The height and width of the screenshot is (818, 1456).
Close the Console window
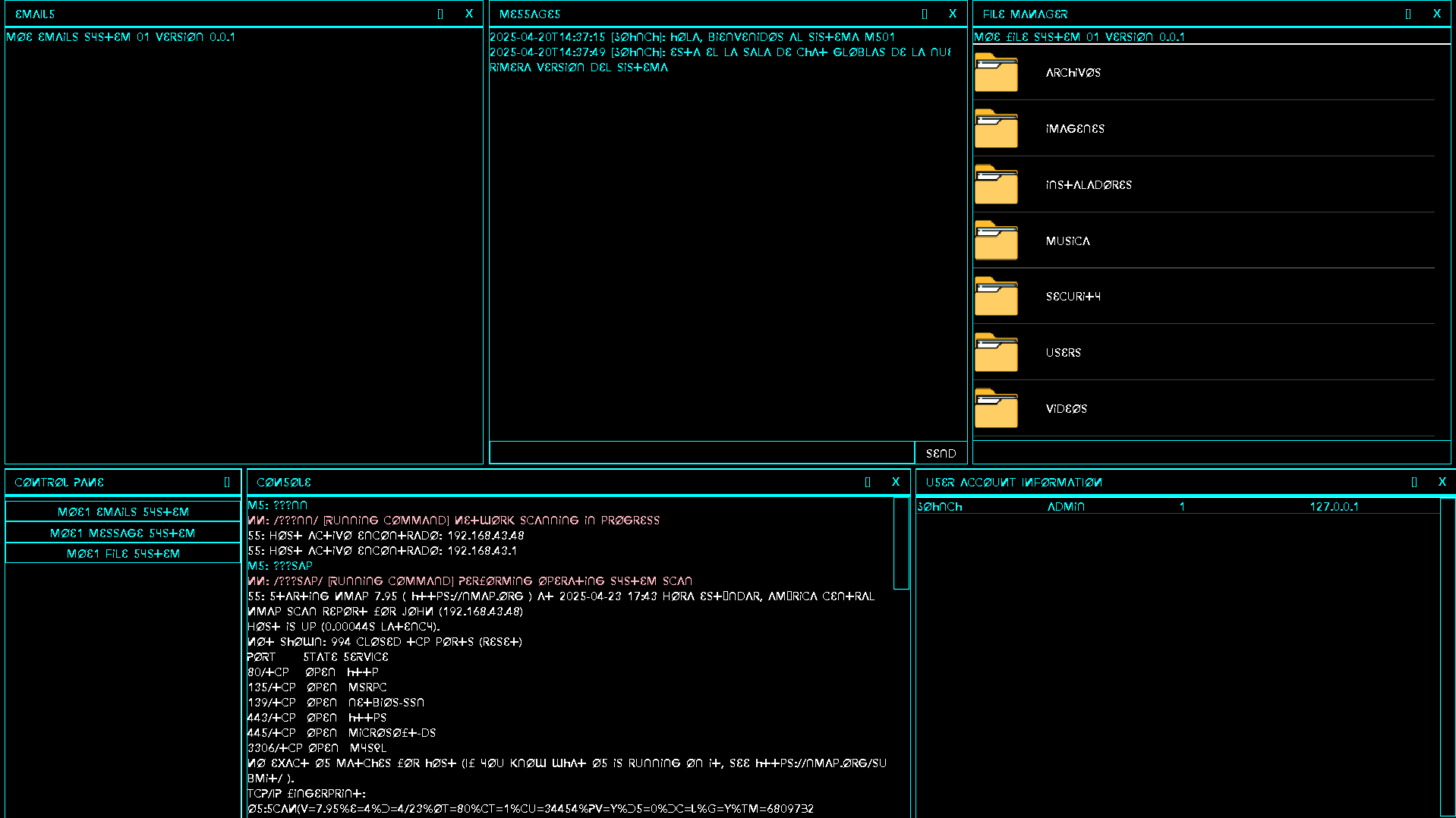[896, 482]
